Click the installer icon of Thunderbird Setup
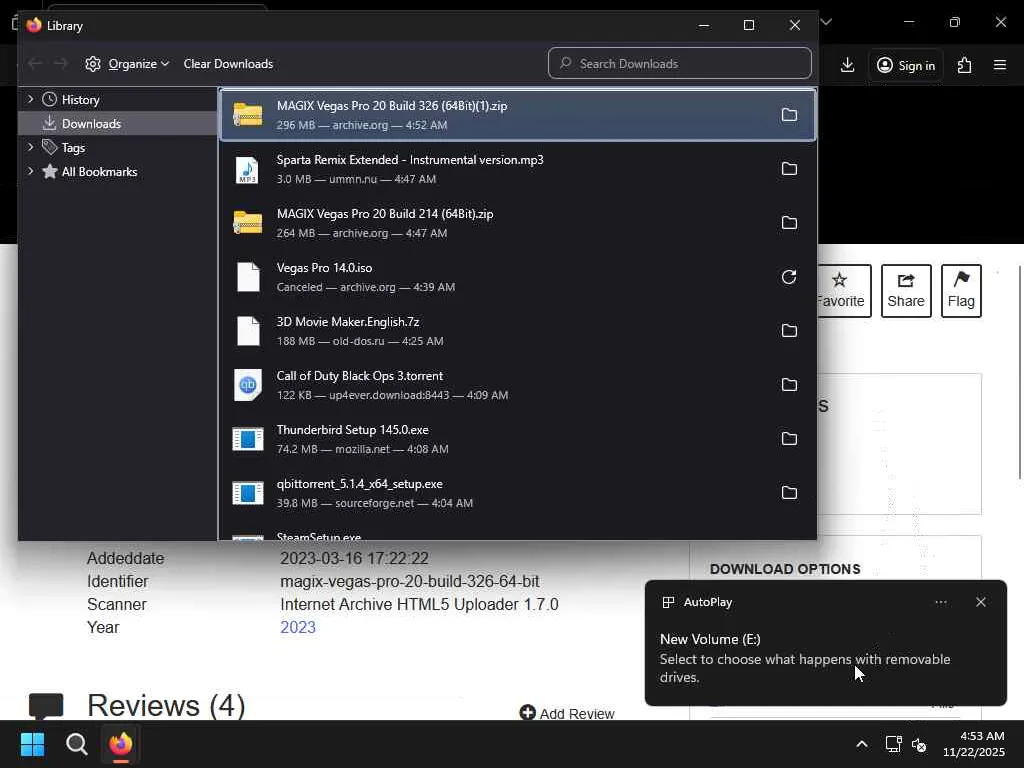 tap(248, 439)
